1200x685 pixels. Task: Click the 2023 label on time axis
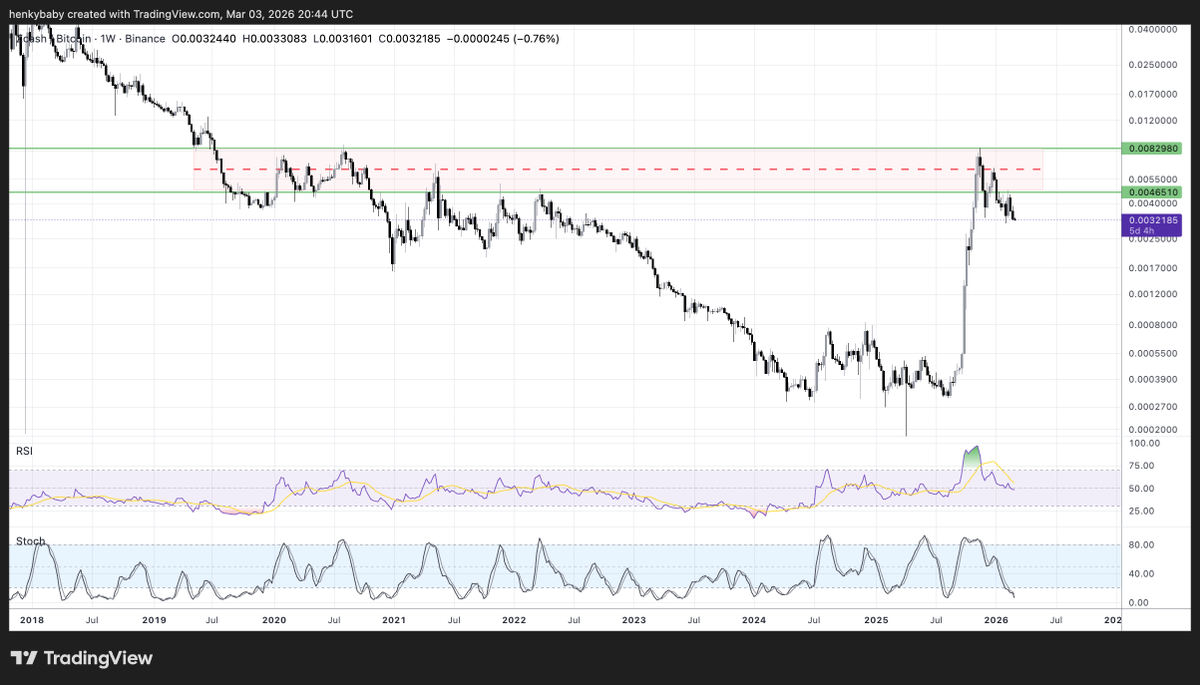[633, 620]
